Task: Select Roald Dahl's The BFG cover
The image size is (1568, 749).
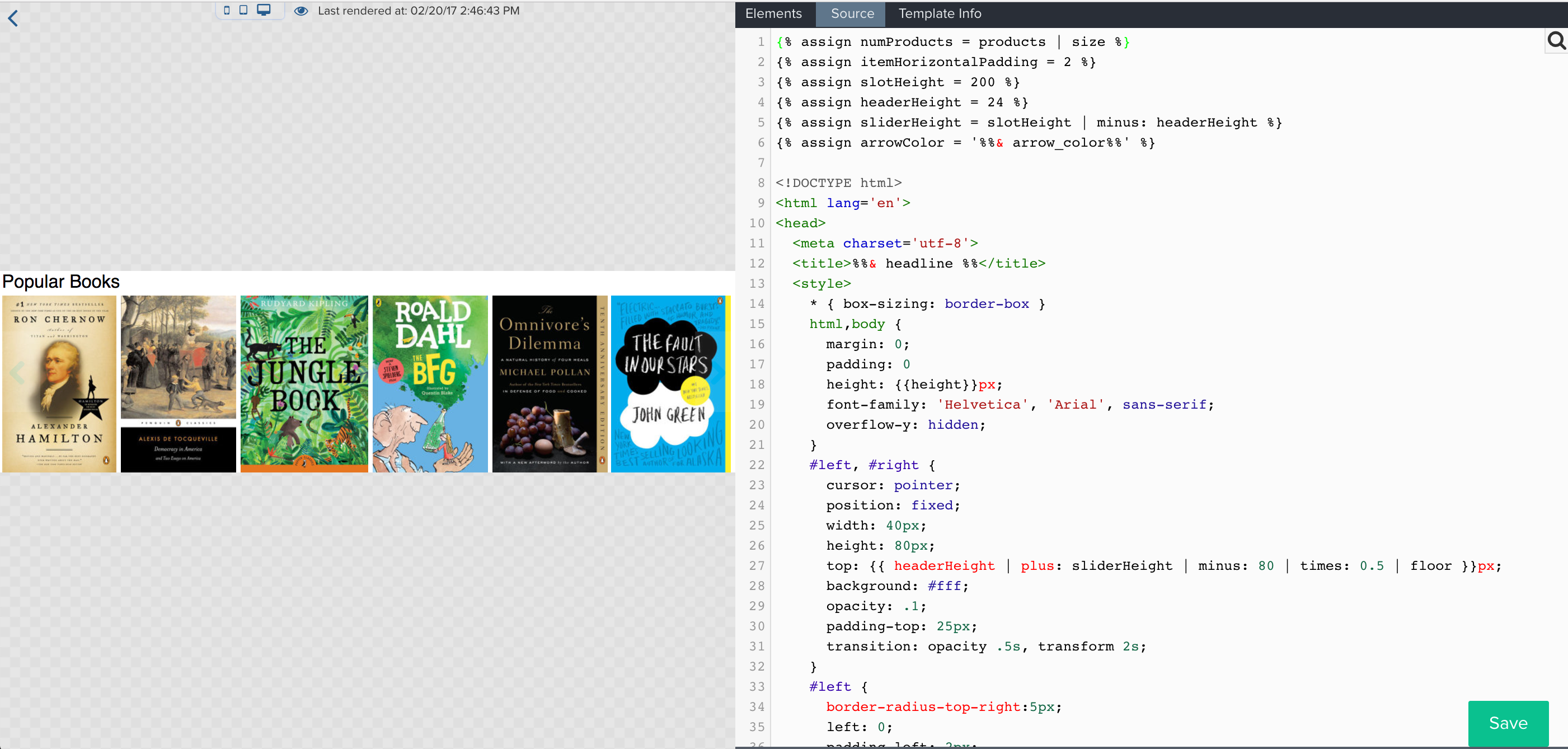Action: point(430,383)
